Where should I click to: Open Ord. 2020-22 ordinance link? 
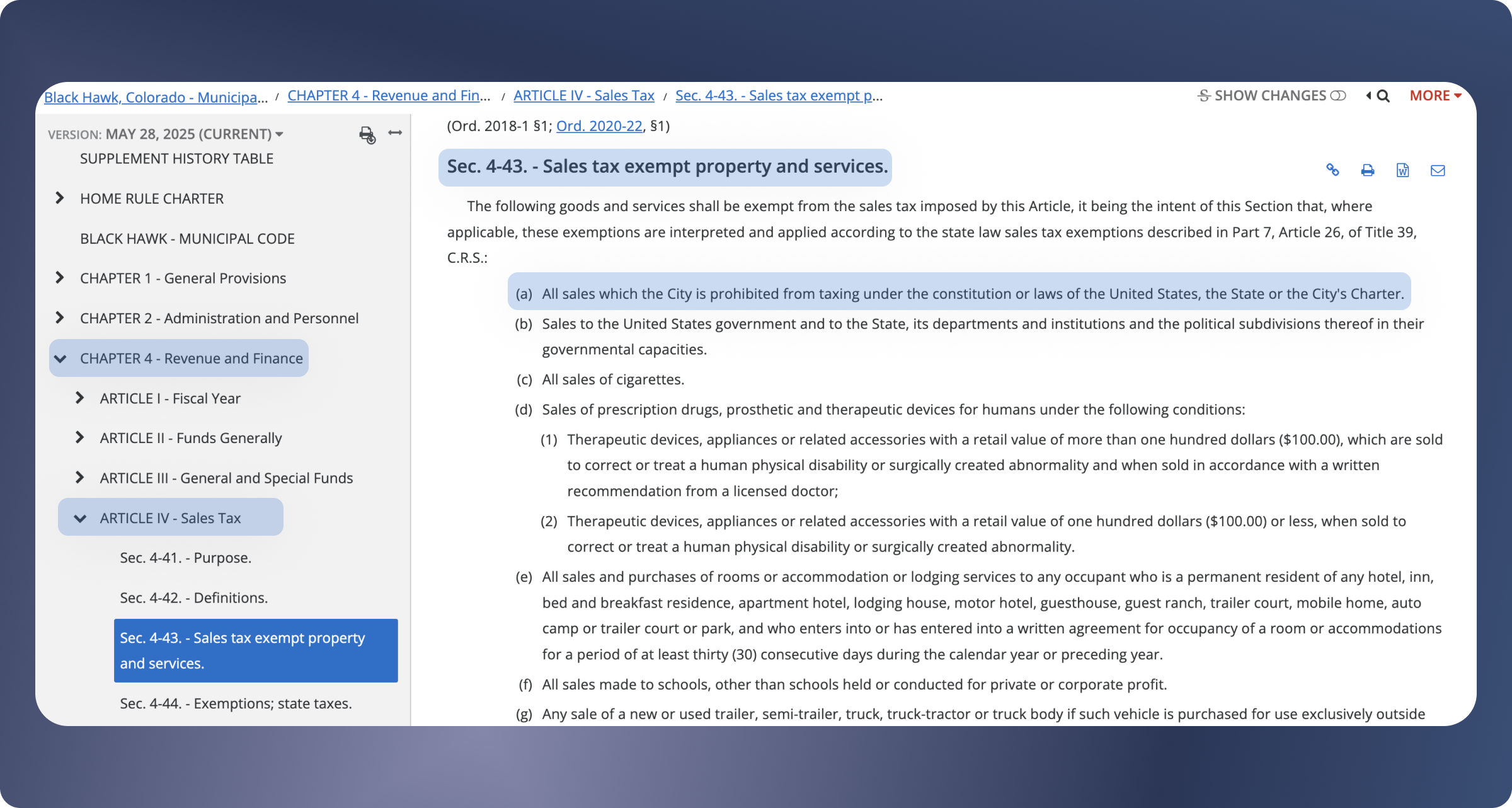(x=599, y=126)
